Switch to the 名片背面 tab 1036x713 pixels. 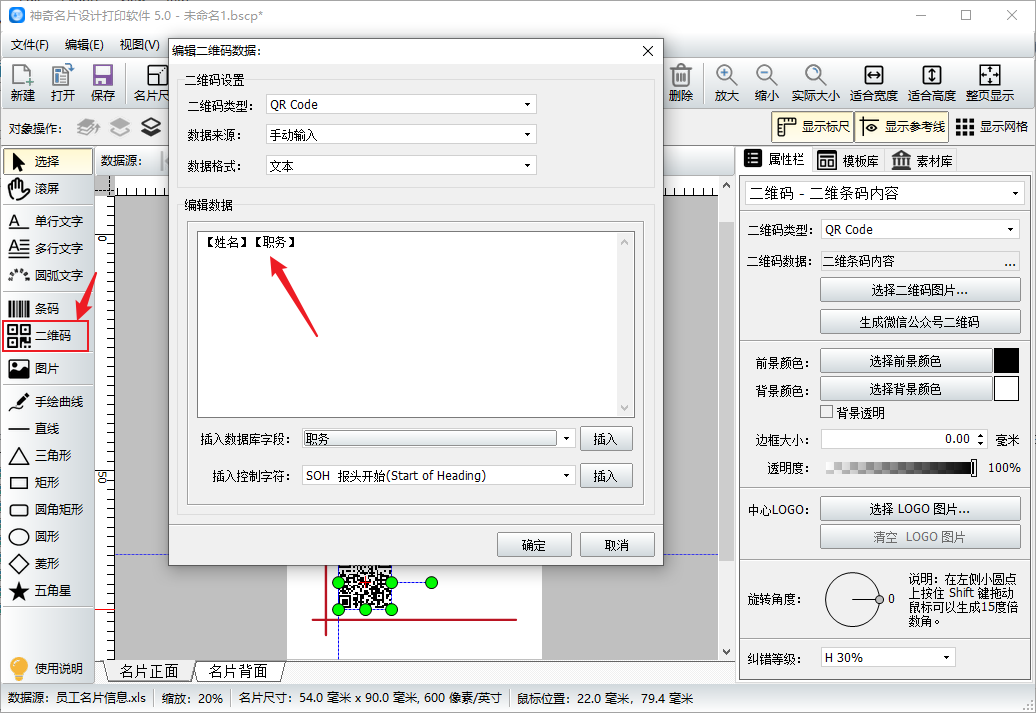238,671
